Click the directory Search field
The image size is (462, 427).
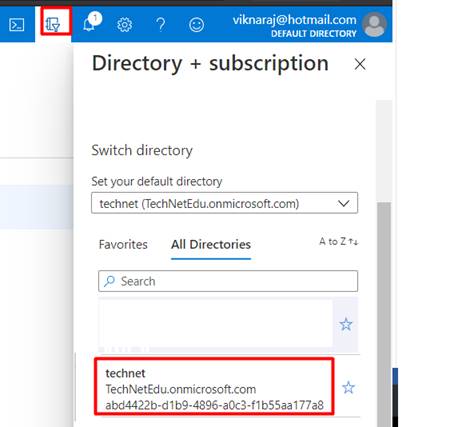pyautogui.click(x=228, y=281)
